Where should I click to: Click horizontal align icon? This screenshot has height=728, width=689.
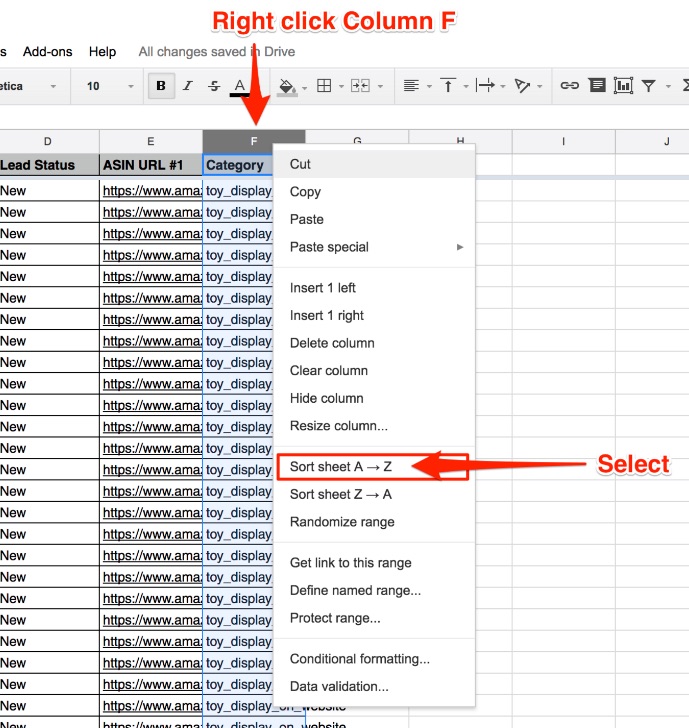[x=411, y=86]
